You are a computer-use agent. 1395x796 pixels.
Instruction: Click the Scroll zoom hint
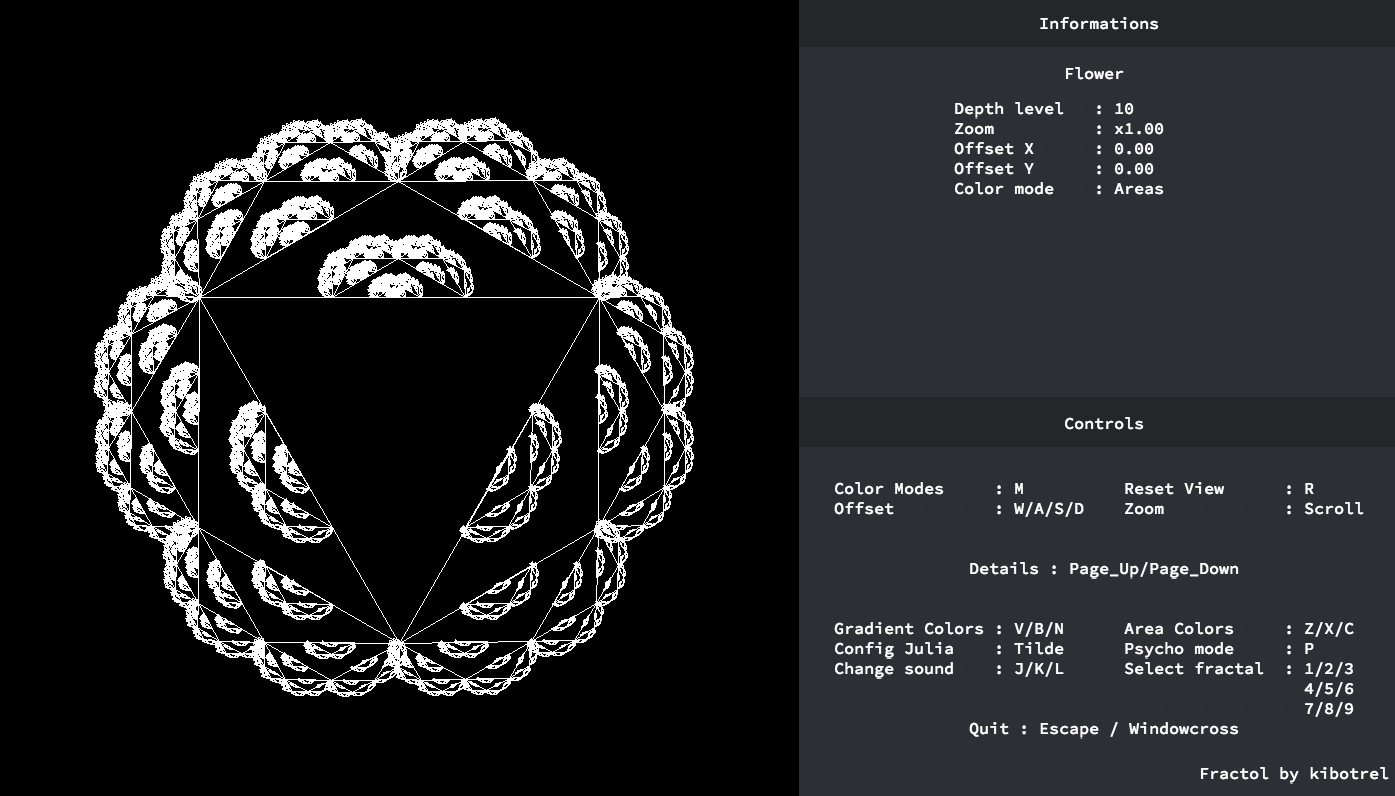pos(1334,508)
